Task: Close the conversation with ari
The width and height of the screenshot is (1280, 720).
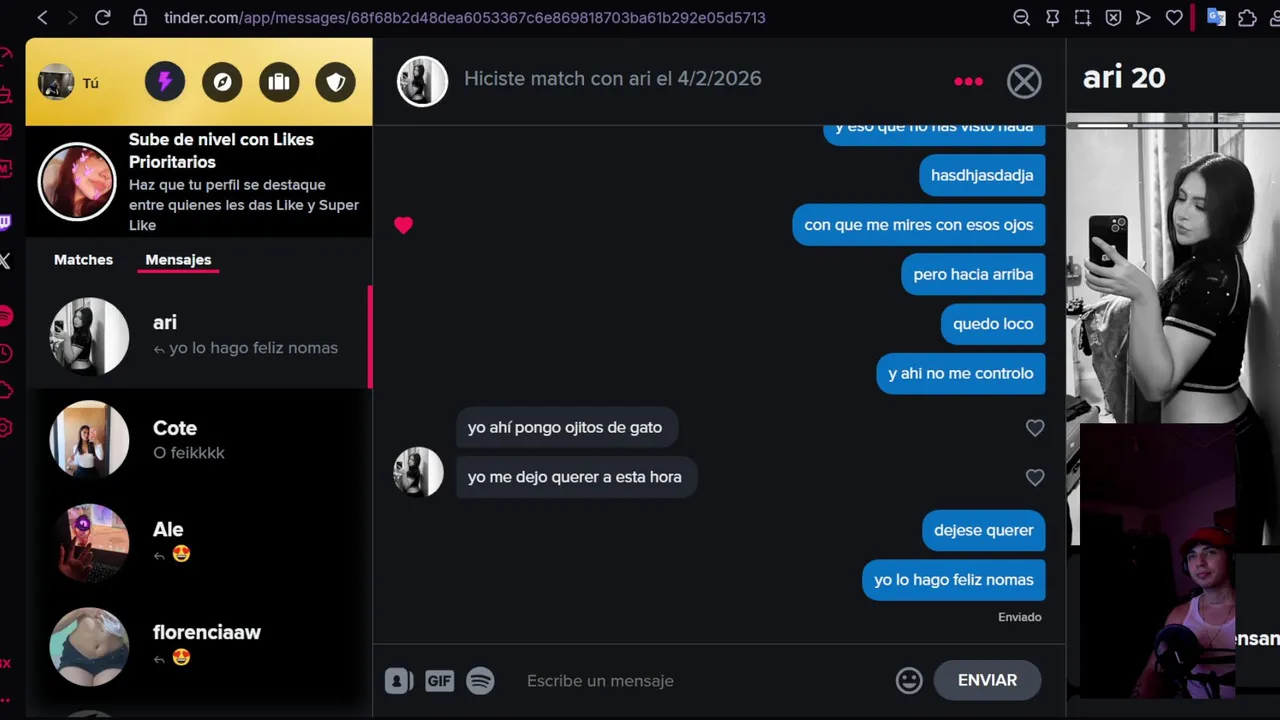Action: (1024, 81)
